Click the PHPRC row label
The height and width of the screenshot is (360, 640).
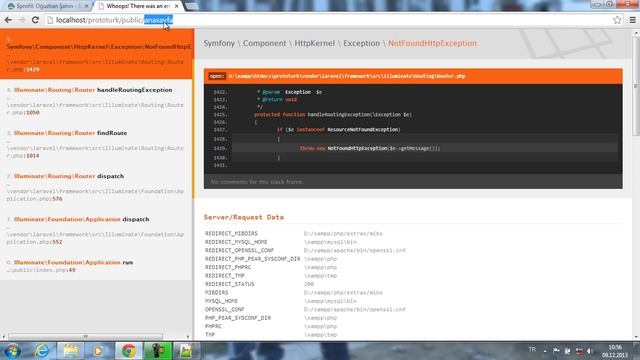tap(213, 327)
